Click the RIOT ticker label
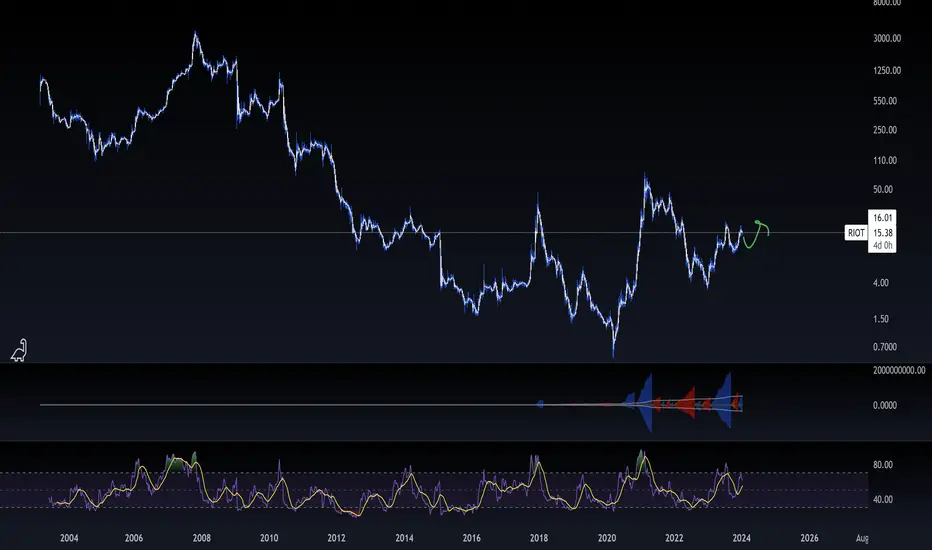Viewport: 932px width, 550px height. click(x=856, y=232)
